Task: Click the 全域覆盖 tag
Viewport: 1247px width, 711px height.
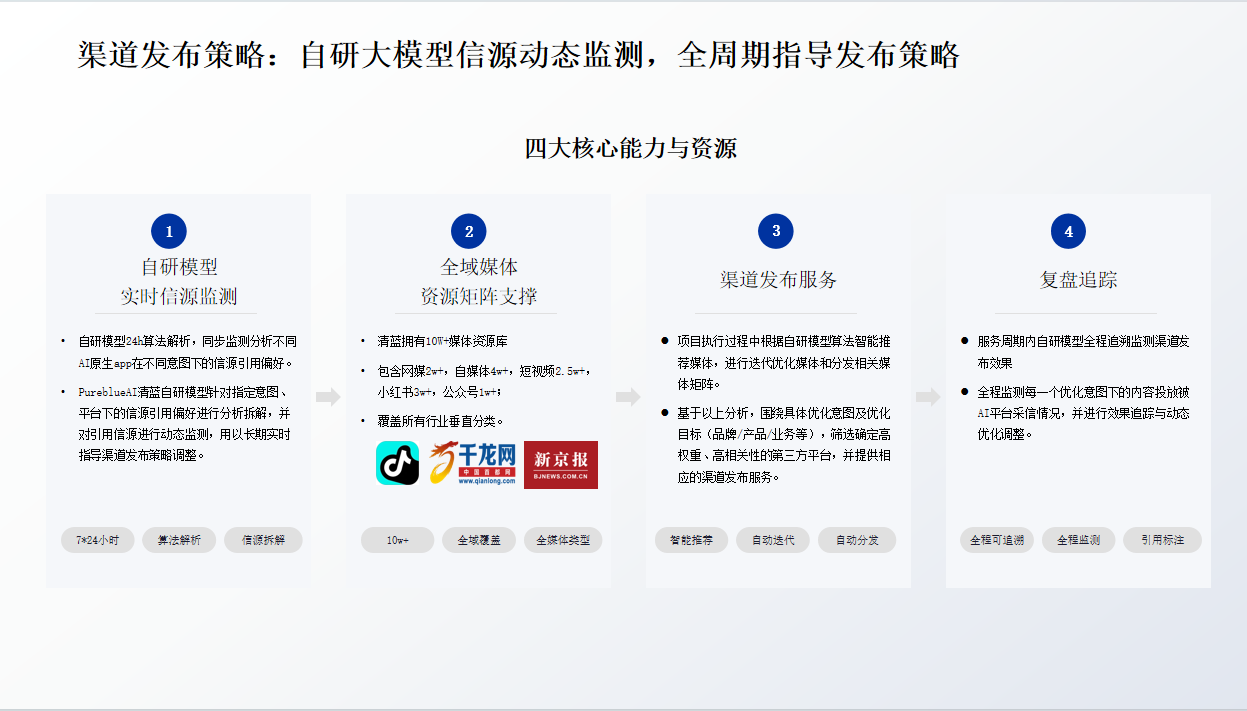Action: [x=479, y=540]
